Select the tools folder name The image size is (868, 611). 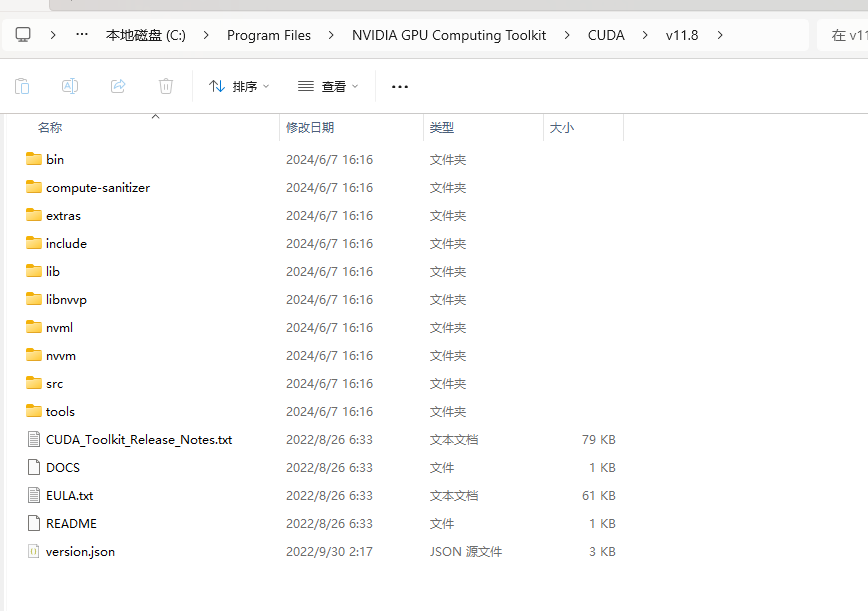coord(60,412)
